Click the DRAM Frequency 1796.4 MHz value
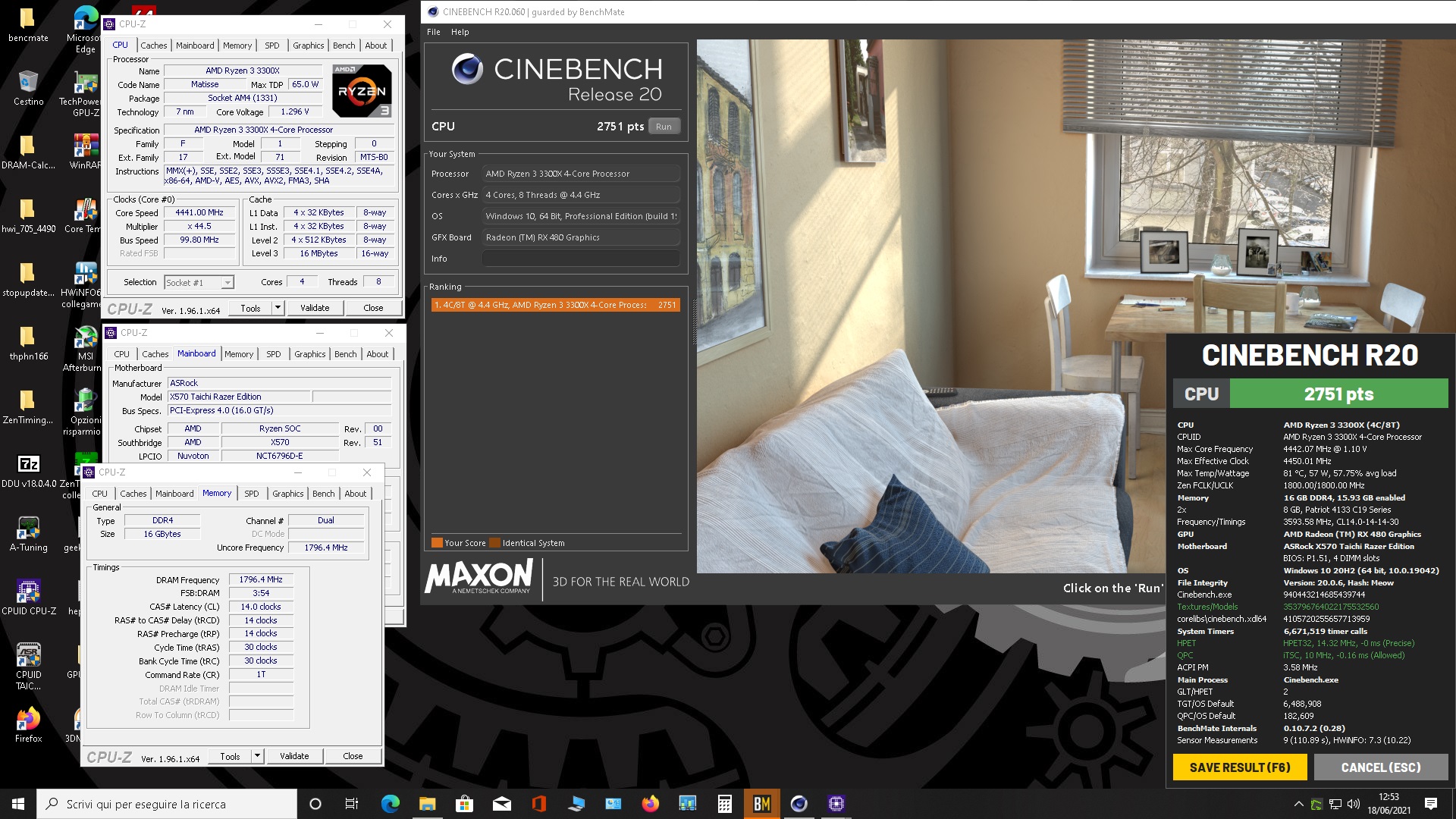This screenshot has height=819, width=1456. (x=261, y=579)
